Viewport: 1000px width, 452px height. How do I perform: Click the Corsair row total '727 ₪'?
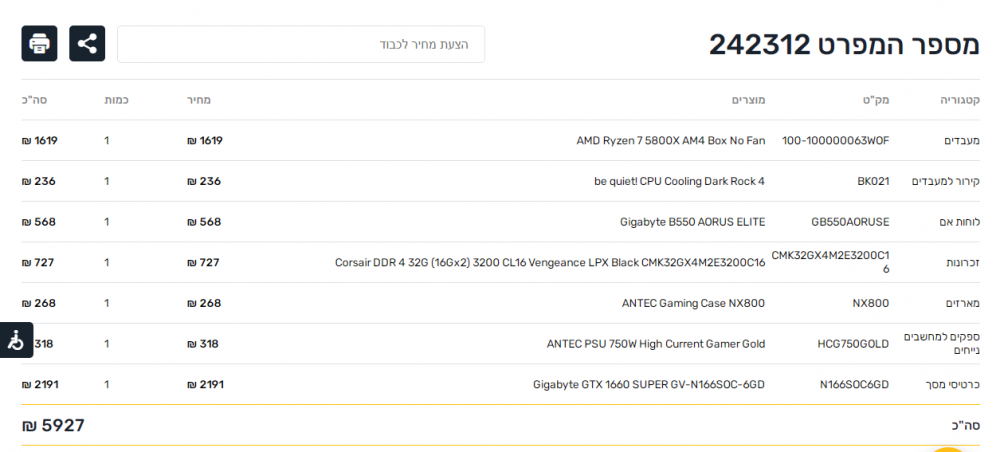pos(38,263)
